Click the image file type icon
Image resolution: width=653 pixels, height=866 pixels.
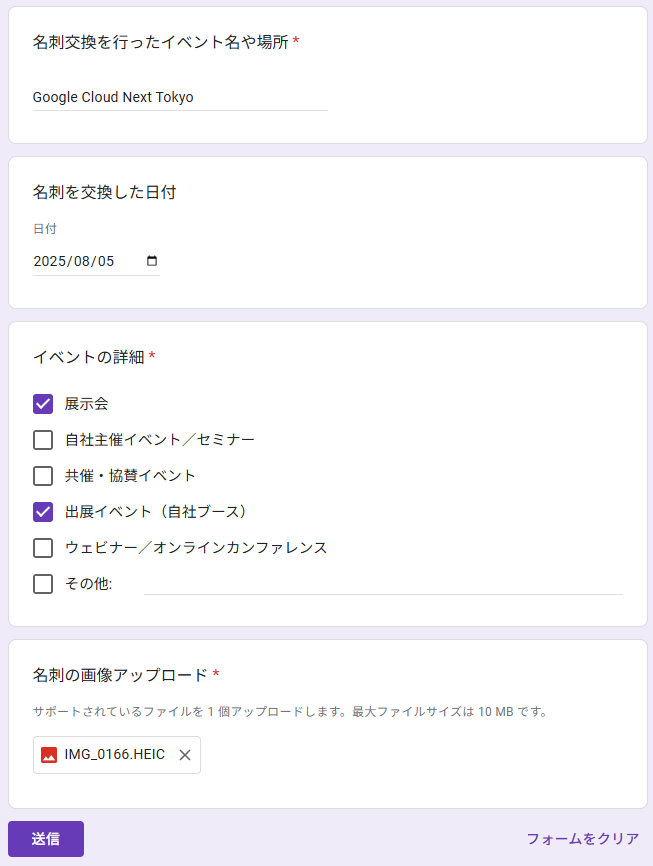[49, 755]
